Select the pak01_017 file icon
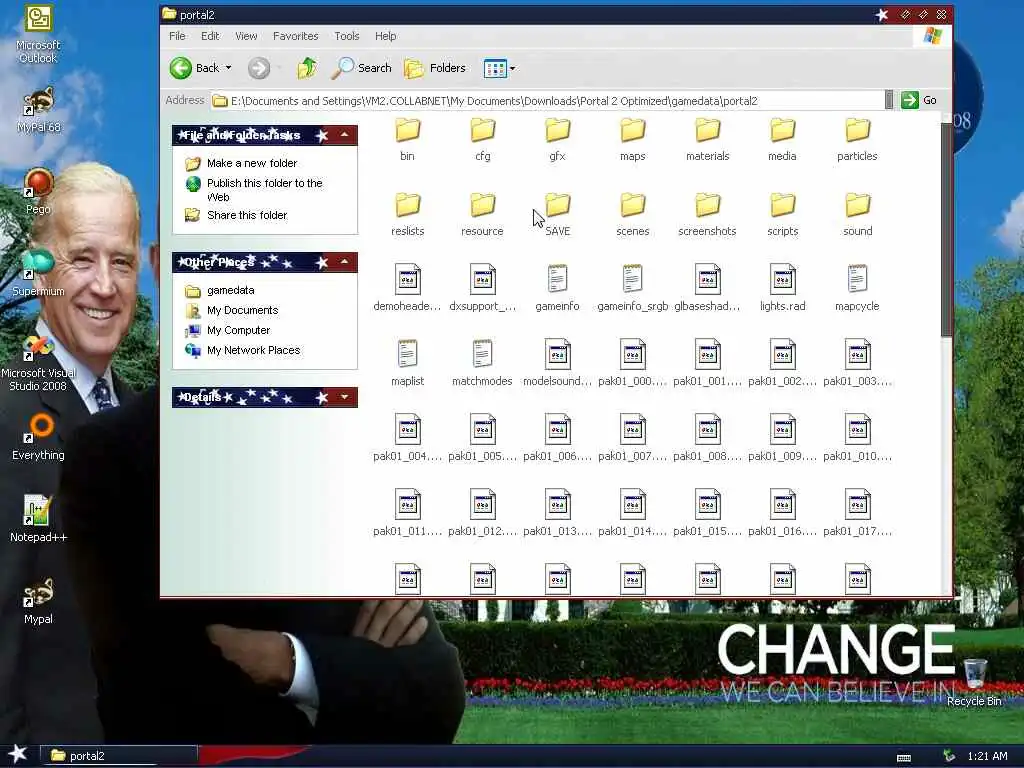The width and height of the screenshot is (1024, 768). pos(857,504)
